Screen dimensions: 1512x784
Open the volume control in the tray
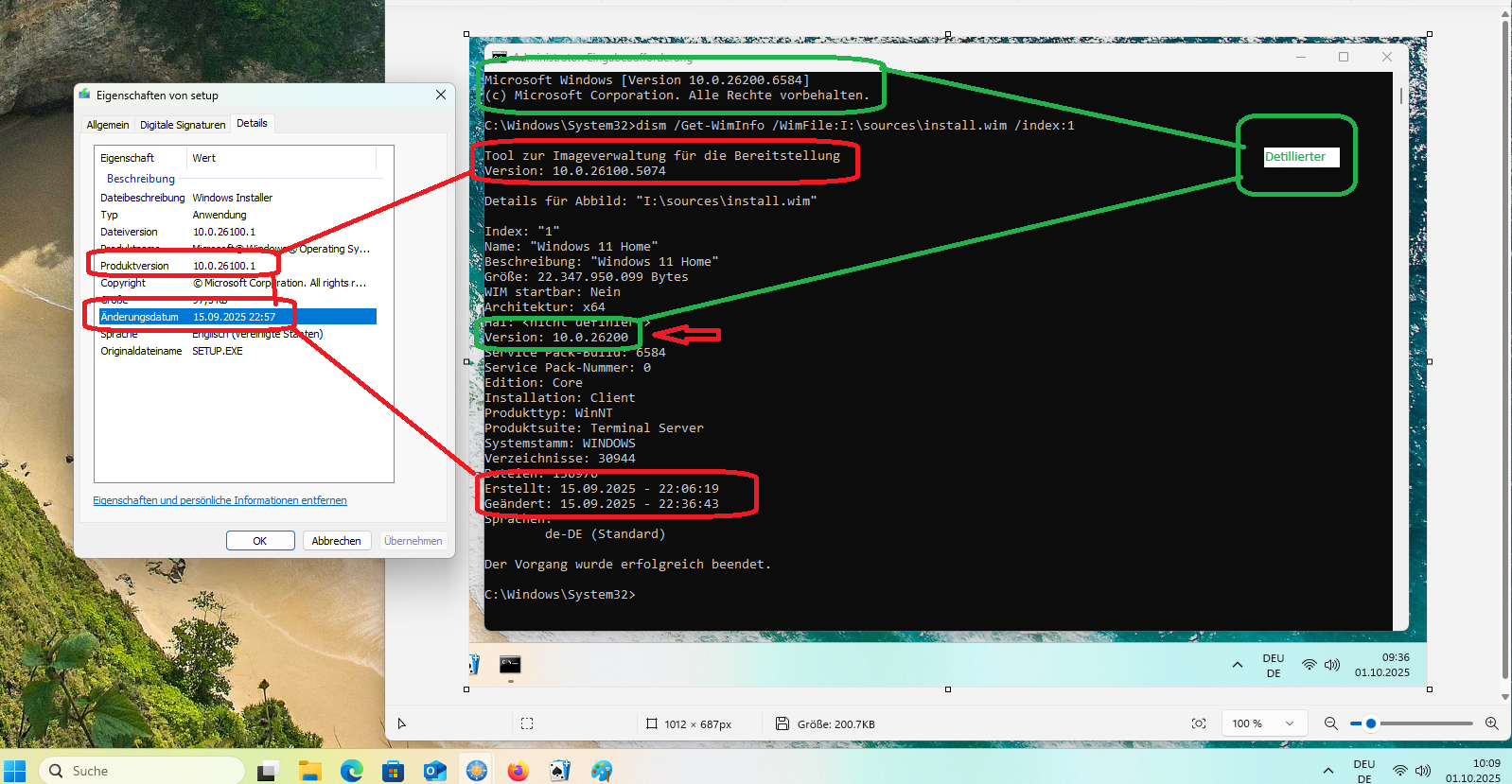click(x=1423, y=771)
